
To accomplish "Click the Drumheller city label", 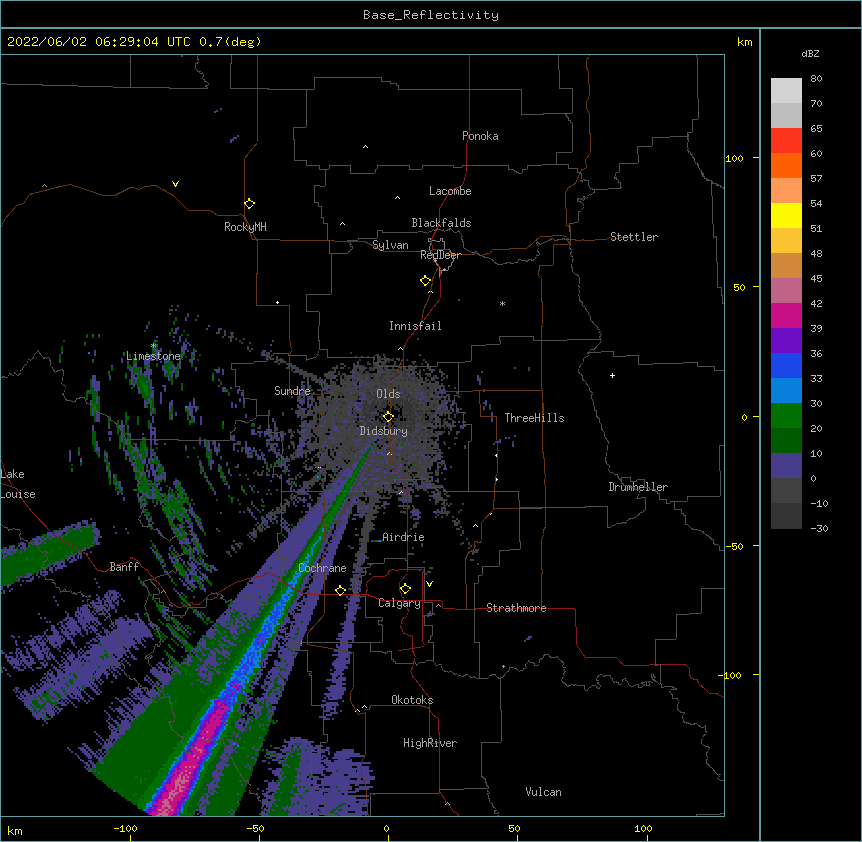I will (x=638, y=487).
